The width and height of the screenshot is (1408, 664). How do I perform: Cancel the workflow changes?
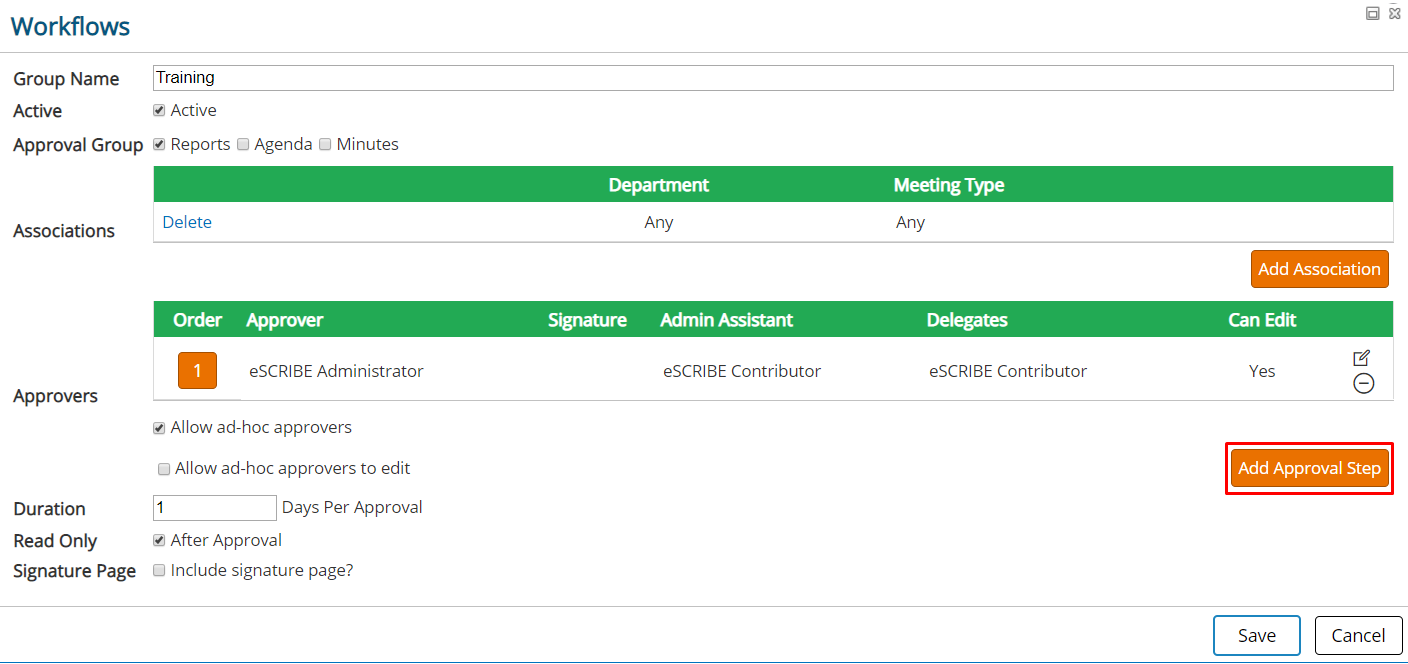[x=1358, y=635]
